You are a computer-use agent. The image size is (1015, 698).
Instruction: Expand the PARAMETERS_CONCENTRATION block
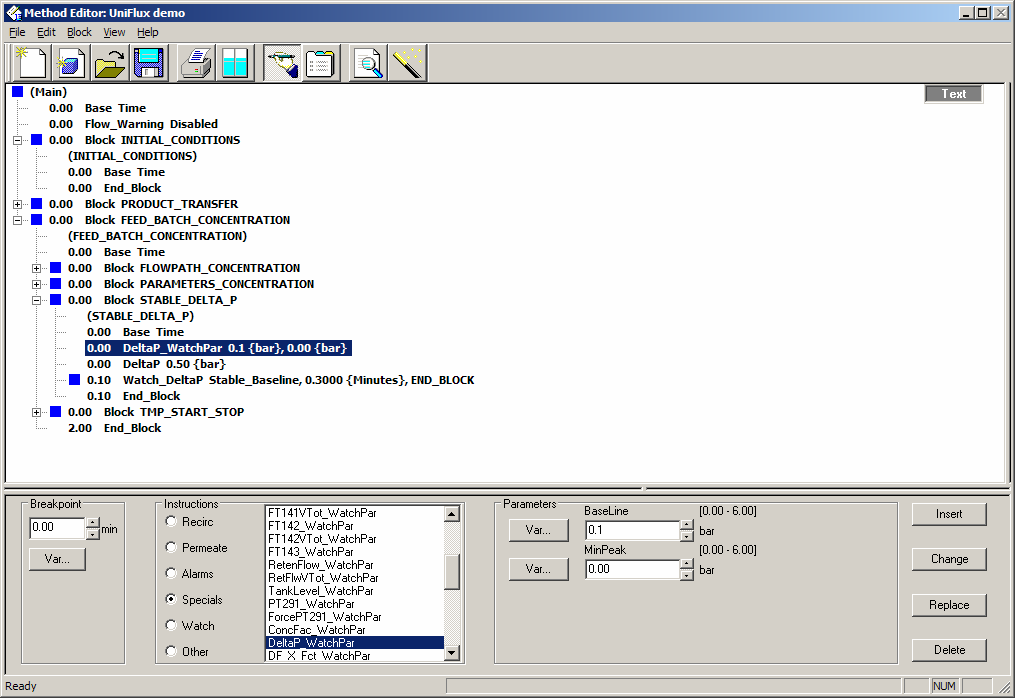(x=36, y=284)
